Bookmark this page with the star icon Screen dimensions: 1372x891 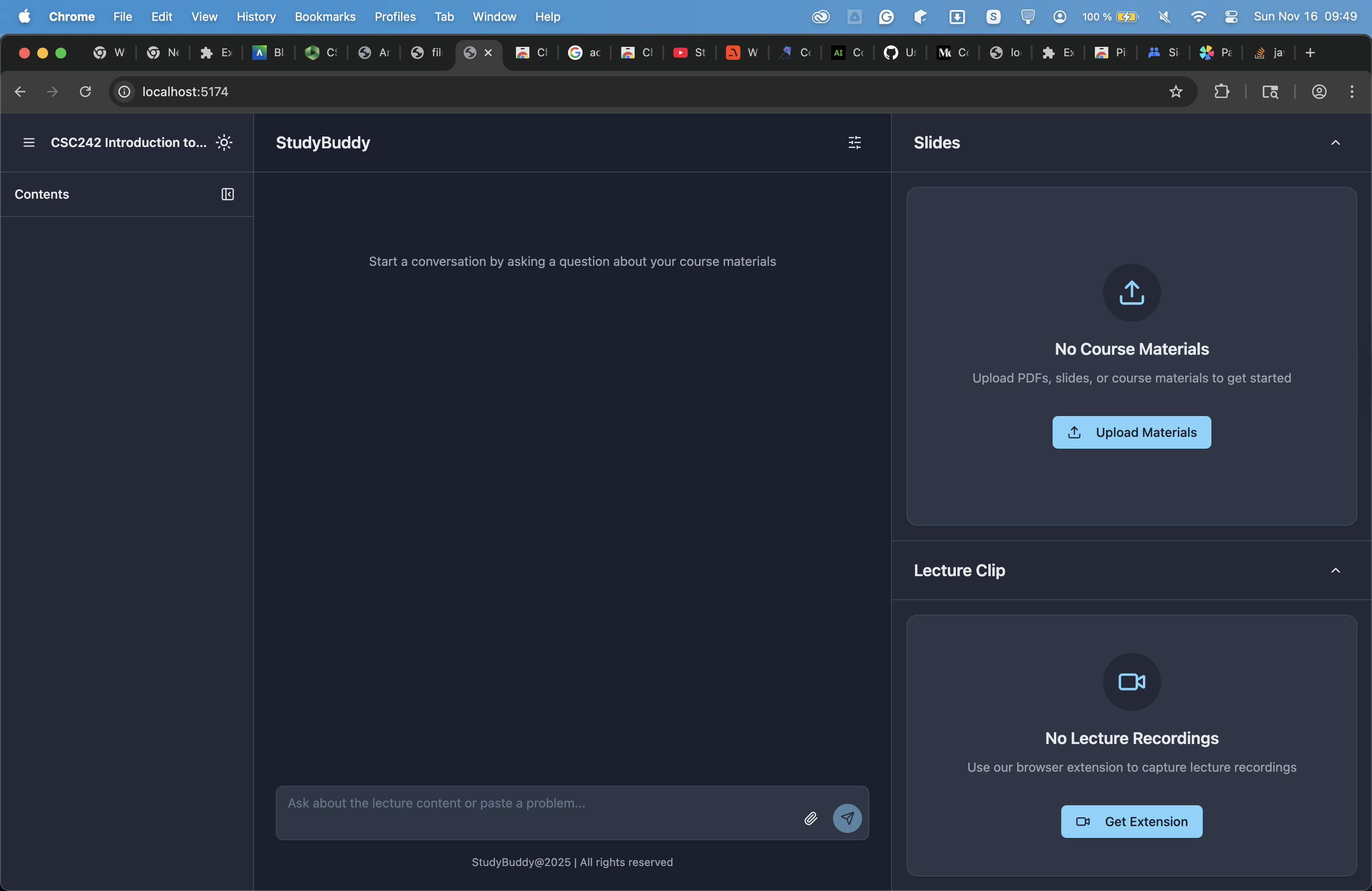[x=1176, y=92]
